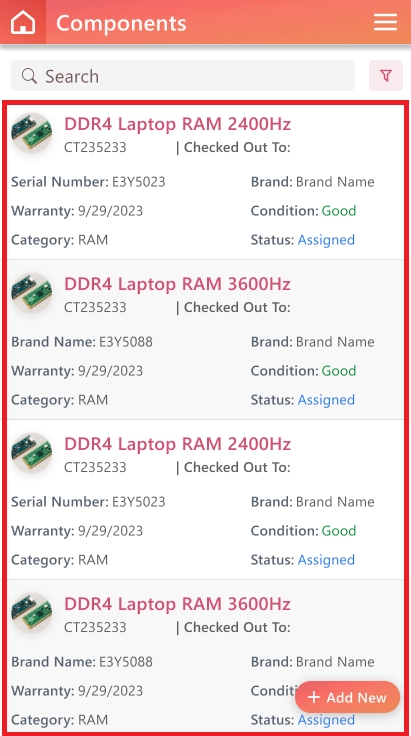411x736 pixels.
Task: Click Assigned status of third component
Action: coord(326,560)
